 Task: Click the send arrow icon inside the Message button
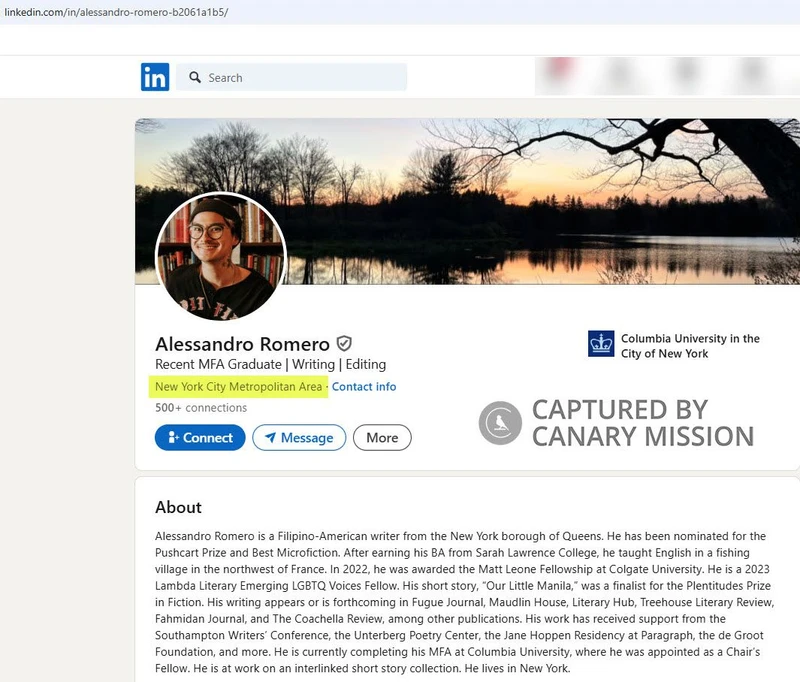270,437
